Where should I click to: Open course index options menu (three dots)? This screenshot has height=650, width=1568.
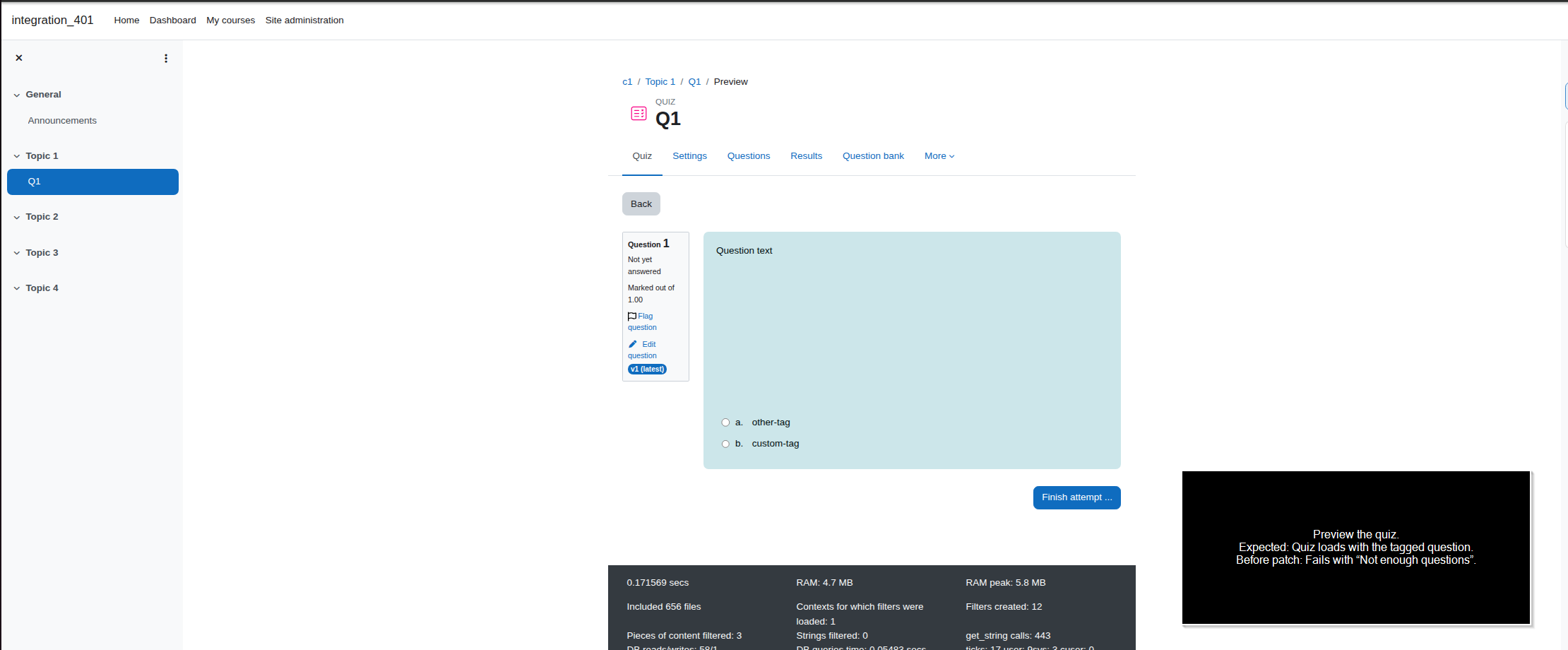pos(166,59)
